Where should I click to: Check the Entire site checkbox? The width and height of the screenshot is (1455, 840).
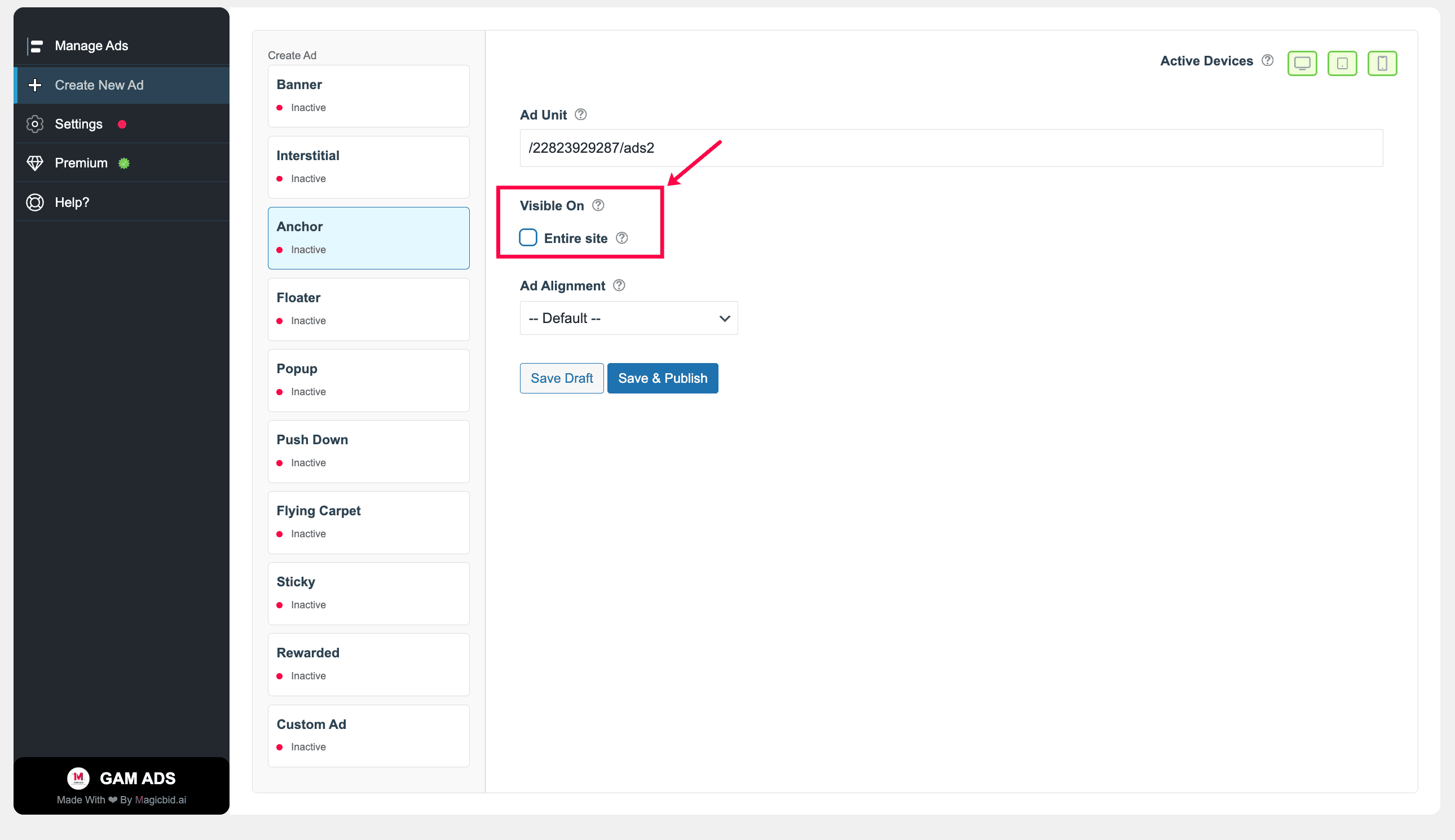point(527,238)
